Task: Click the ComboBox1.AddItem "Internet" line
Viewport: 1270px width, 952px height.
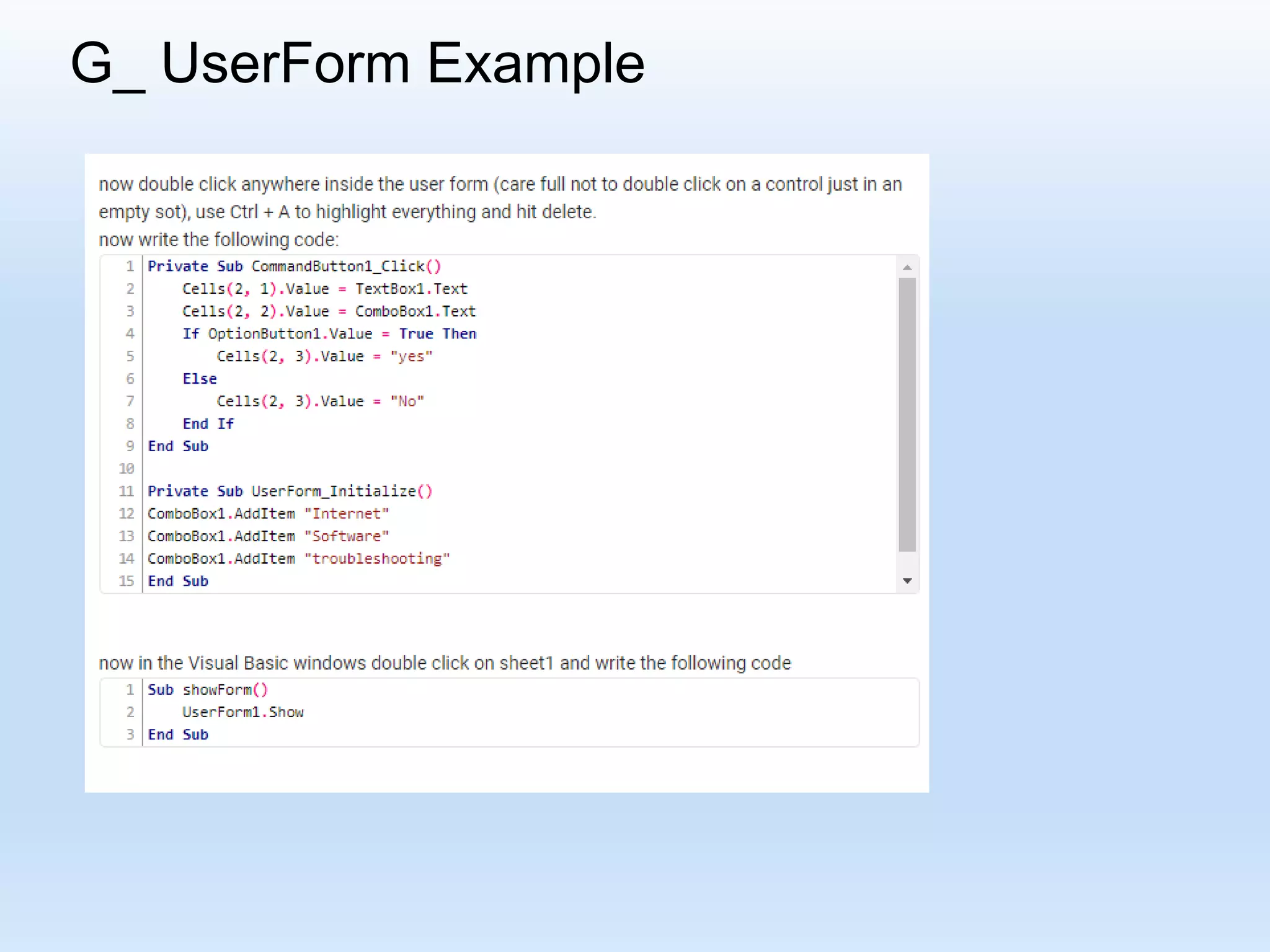Action: coord(269,514)
